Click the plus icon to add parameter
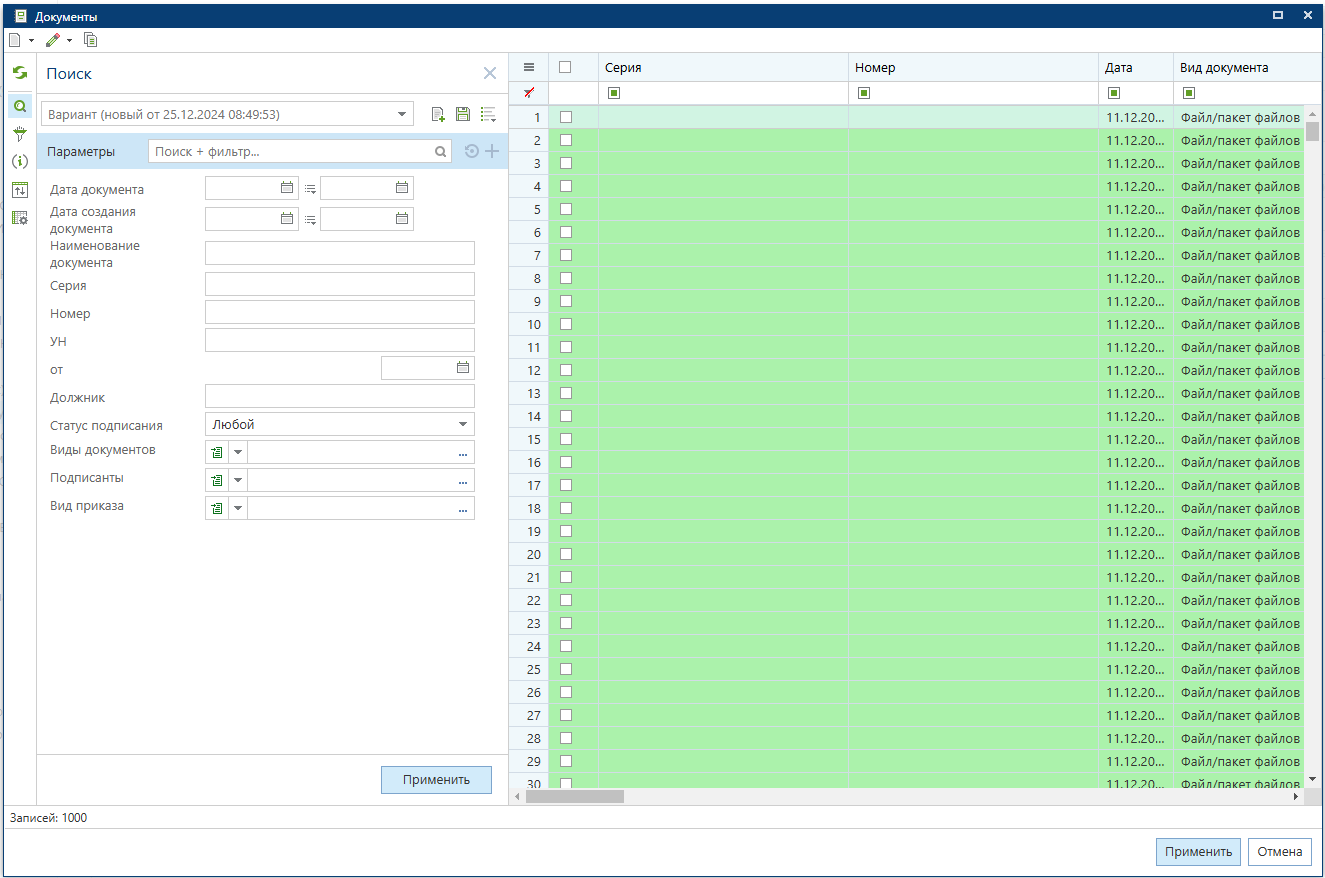 point(492,151)
